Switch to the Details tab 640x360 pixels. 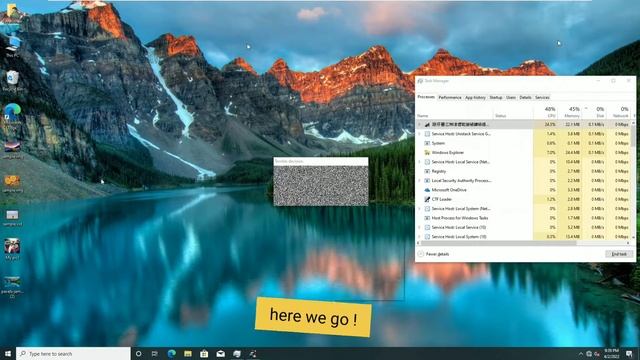click(525, 97)
